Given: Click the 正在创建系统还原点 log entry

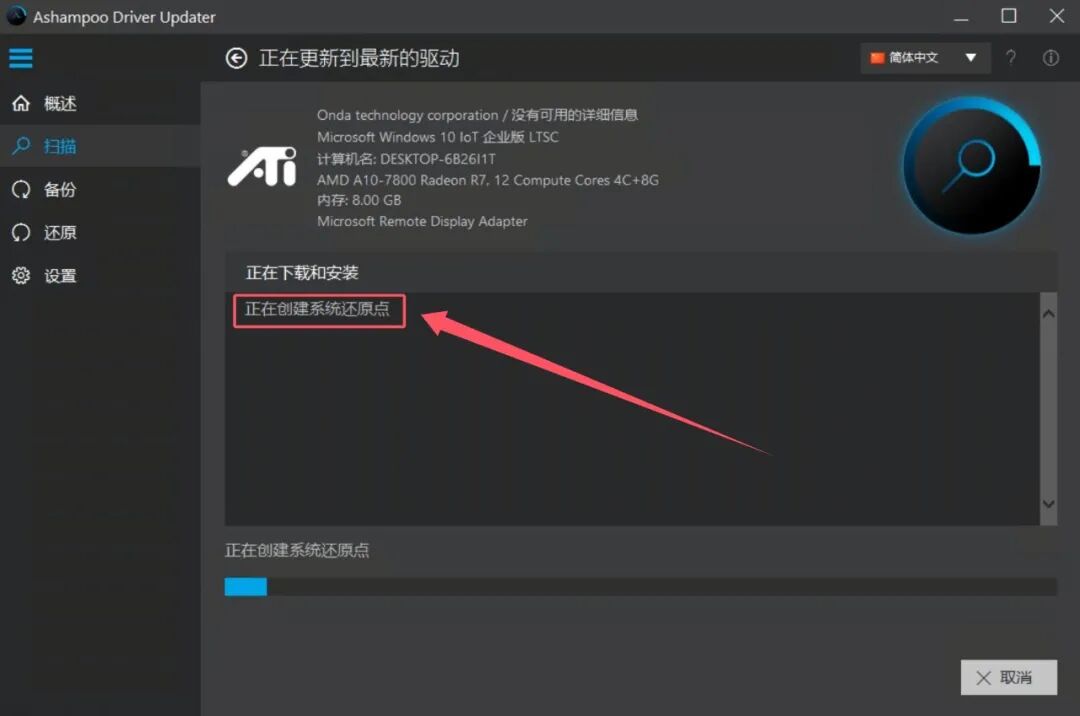Looking at the screenshot, I should (318, 308).
